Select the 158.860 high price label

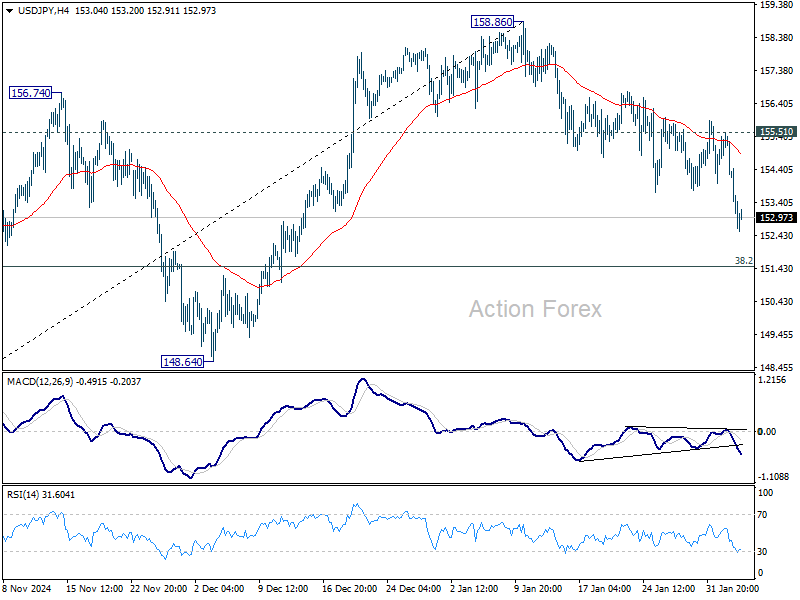[492, 22]
